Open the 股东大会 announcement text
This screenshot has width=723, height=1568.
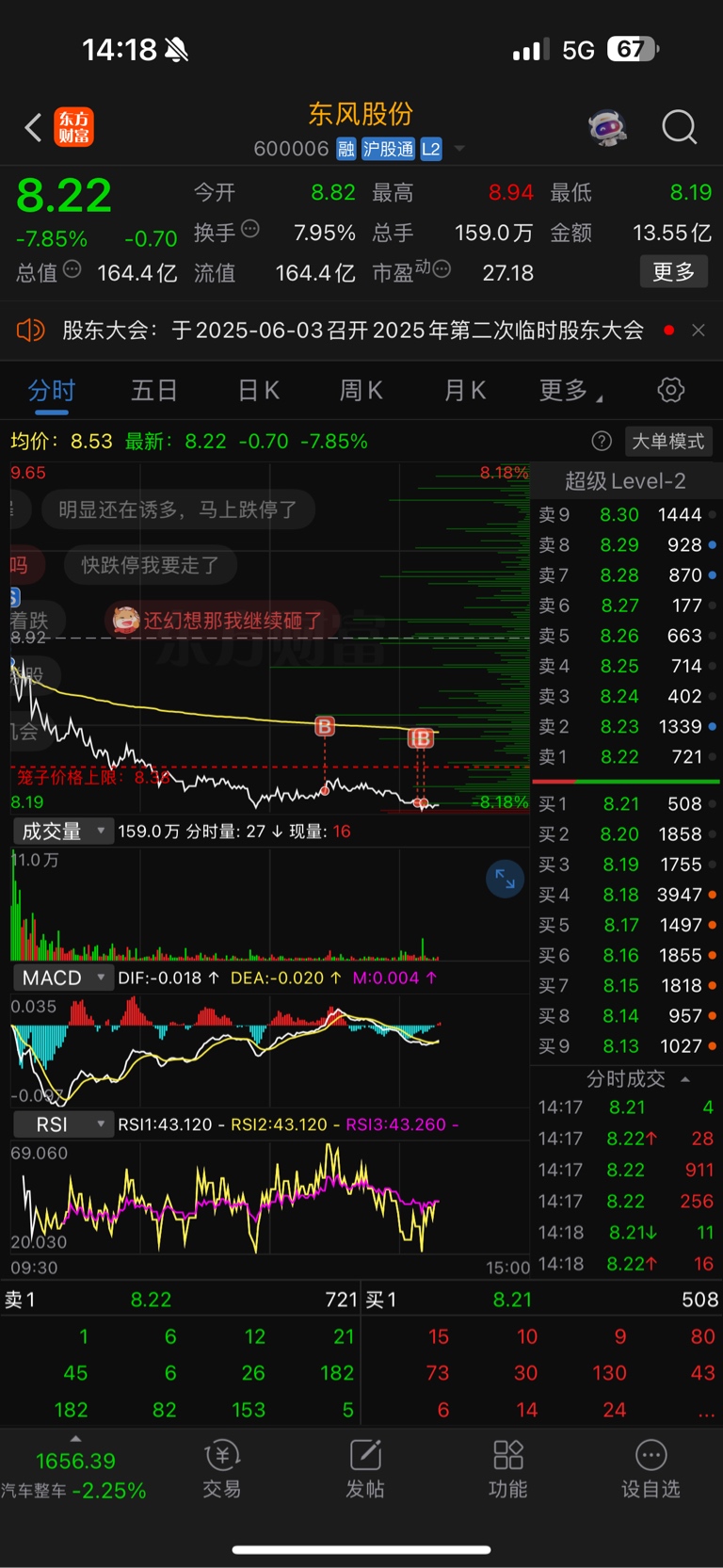click(x=353, y=330)
